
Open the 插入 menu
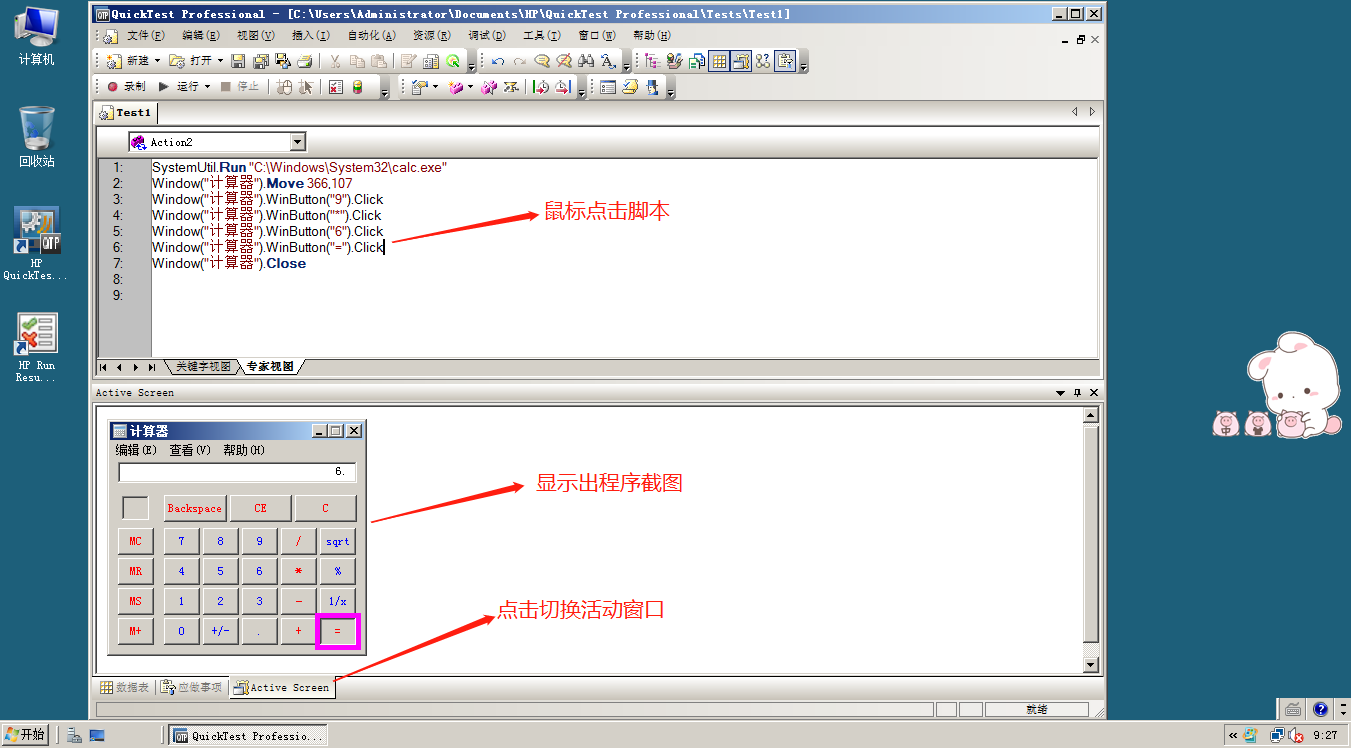click(x=310, y=35)
